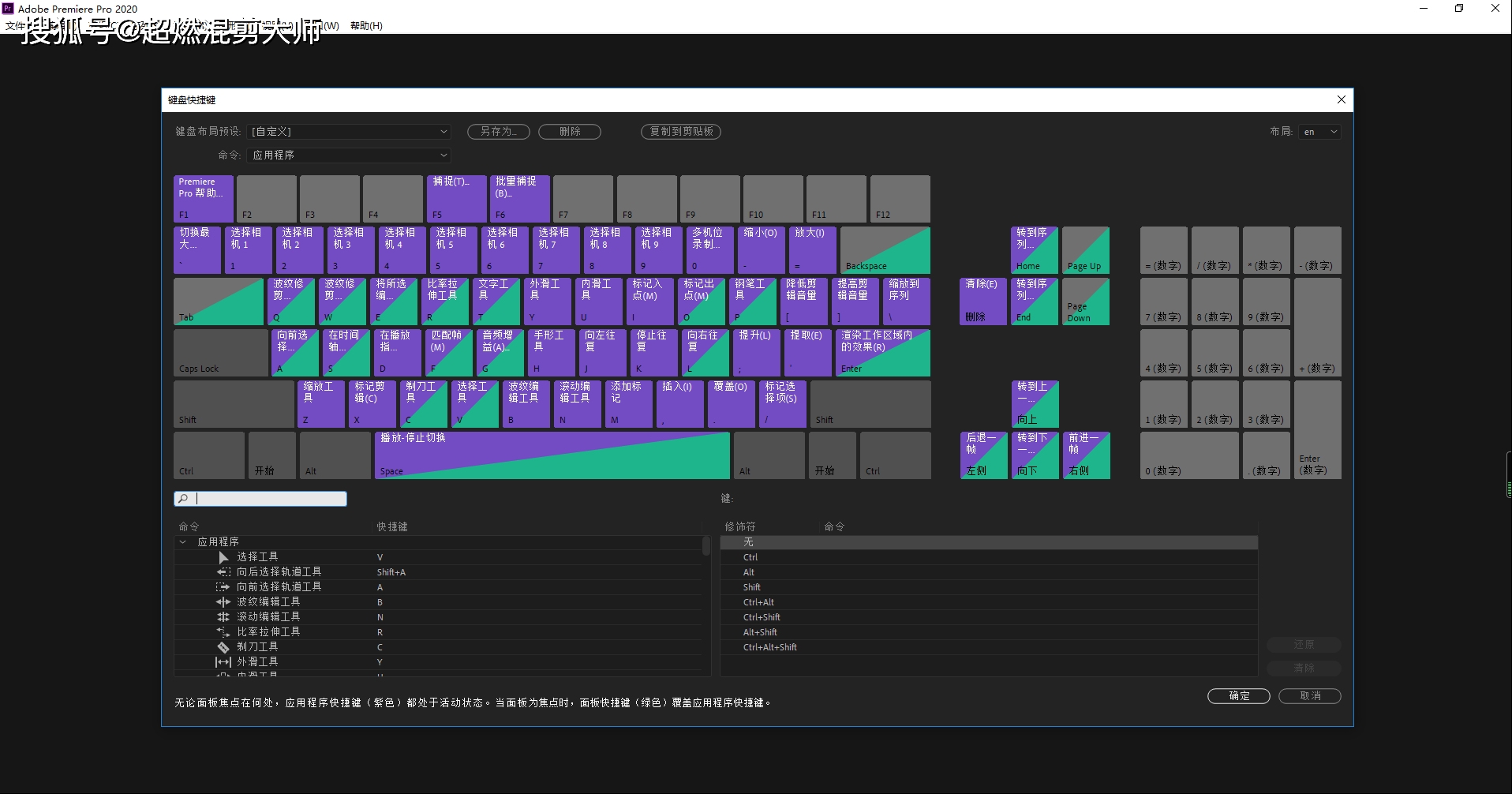Viewport: 1512px width, 794px height.
Task: Click the F1 key (Premiere Pro 帮助)
Action: (204, 199)
